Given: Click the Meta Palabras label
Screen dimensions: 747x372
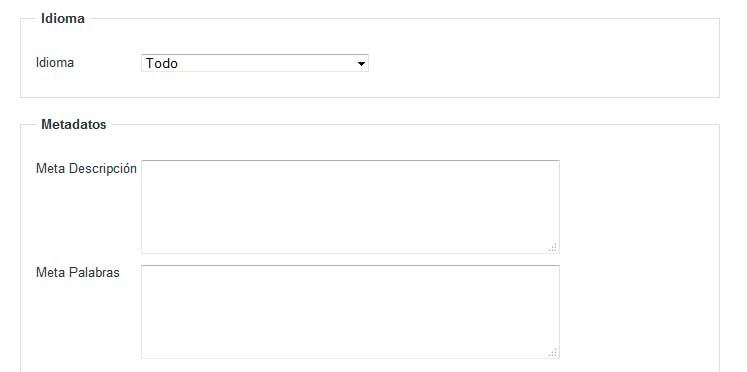Looking at the screenshot, I should pos(78,272).
